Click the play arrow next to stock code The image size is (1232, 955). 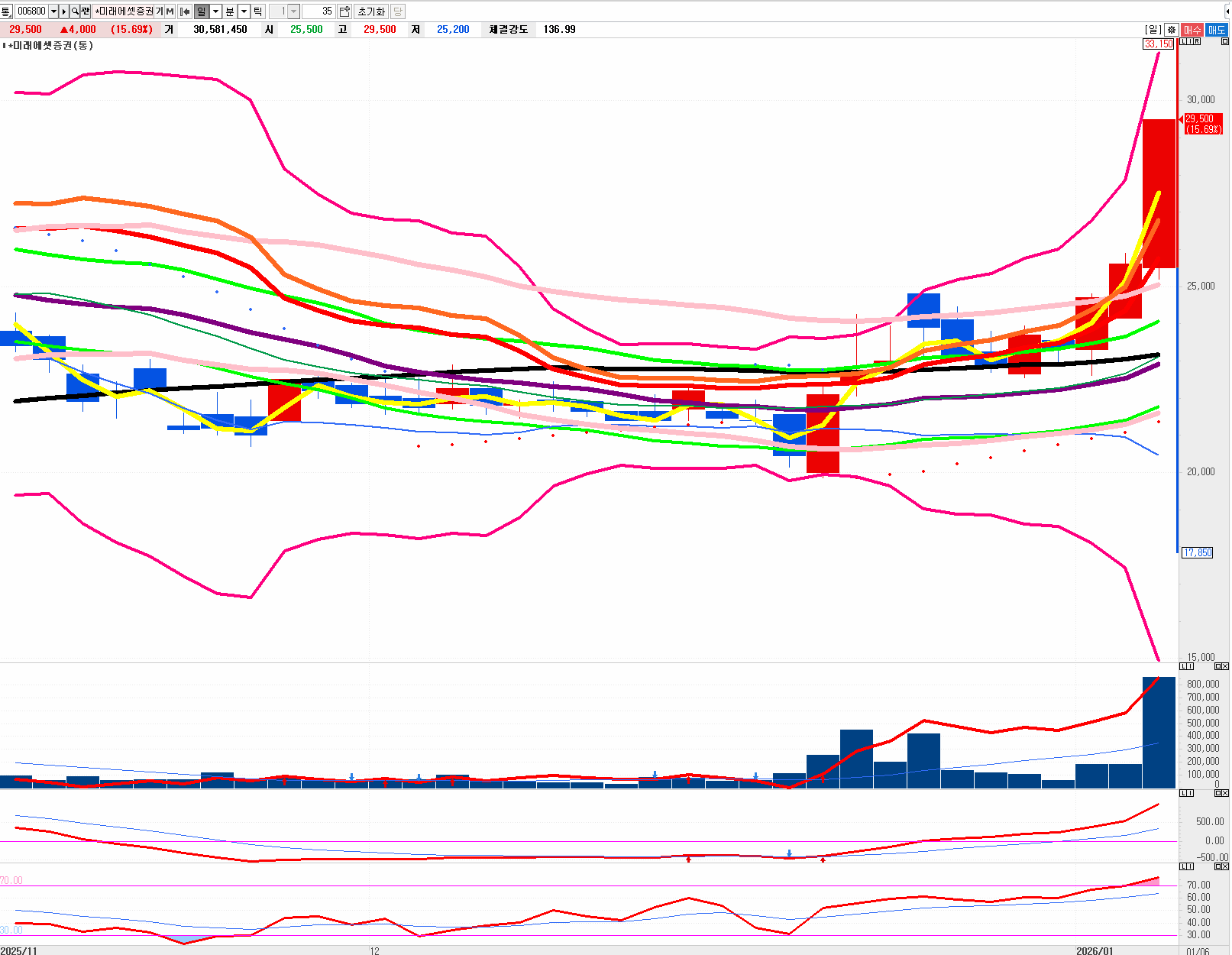64,11
